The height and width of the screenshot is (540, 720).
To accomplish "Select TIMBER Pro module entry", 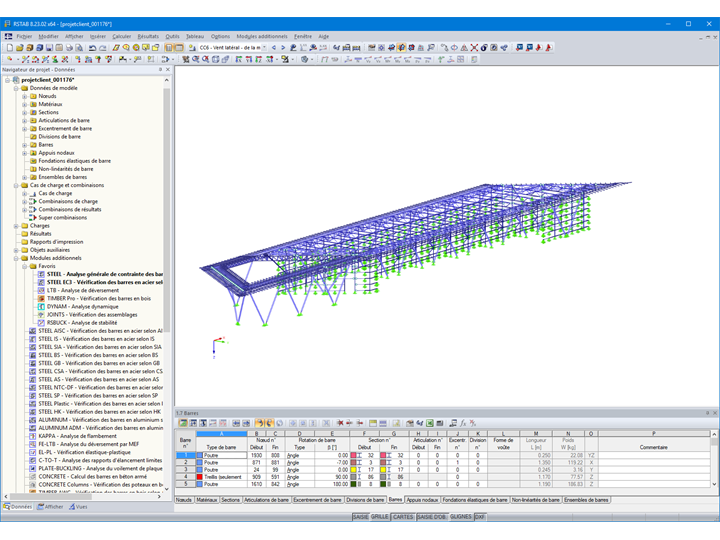I will [x=99, y=298].
